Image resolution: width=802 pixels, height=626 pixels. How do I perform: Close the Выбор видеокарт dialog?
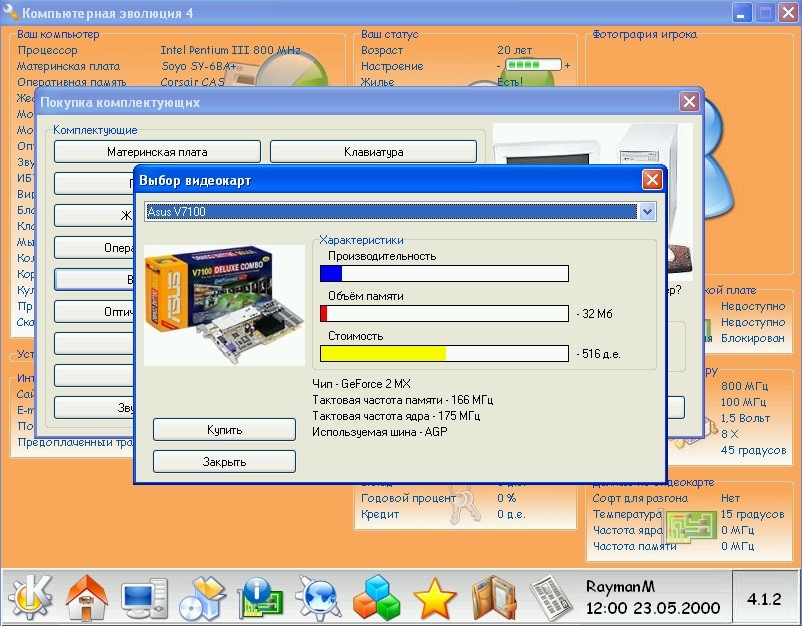pos(652,180)
